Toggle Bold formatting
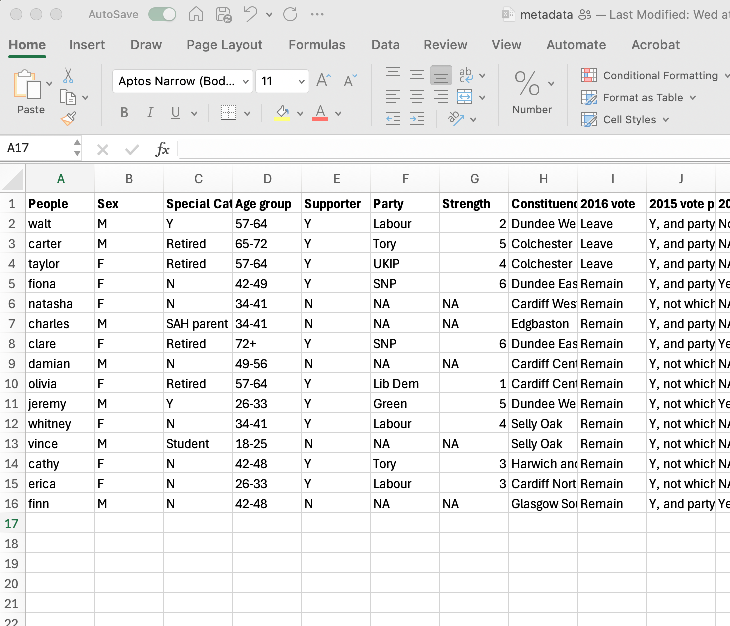The width and height of the screenshot is (730, 626). pyautogui.click(x=125, y=112)
